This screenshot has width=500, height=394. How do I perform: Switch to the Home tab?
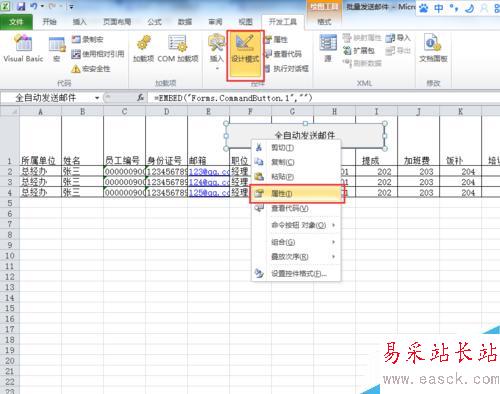pos(49,22)
